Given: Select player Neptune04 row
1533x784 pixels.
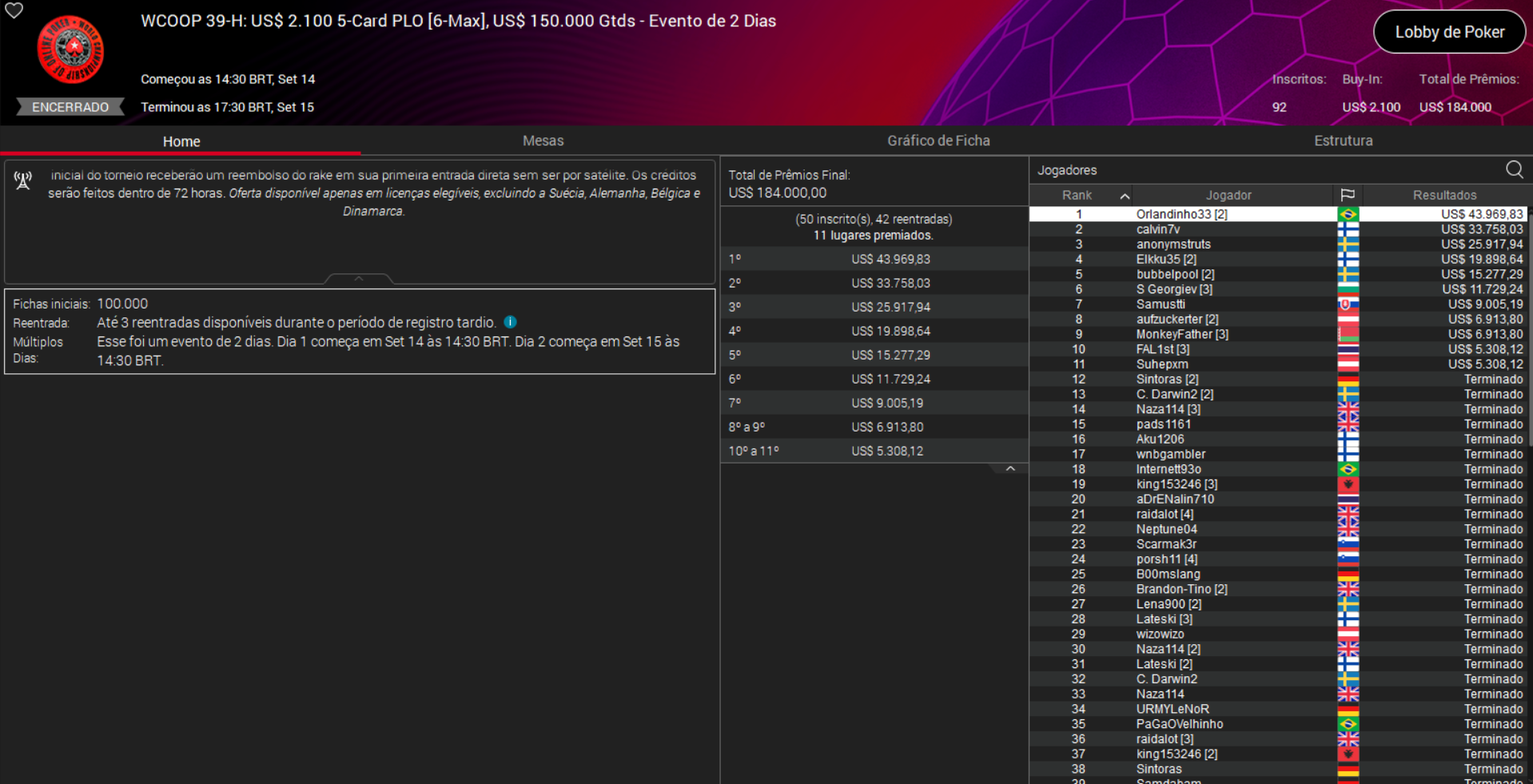Looking at the screenshot, I should coord(1278,529).
